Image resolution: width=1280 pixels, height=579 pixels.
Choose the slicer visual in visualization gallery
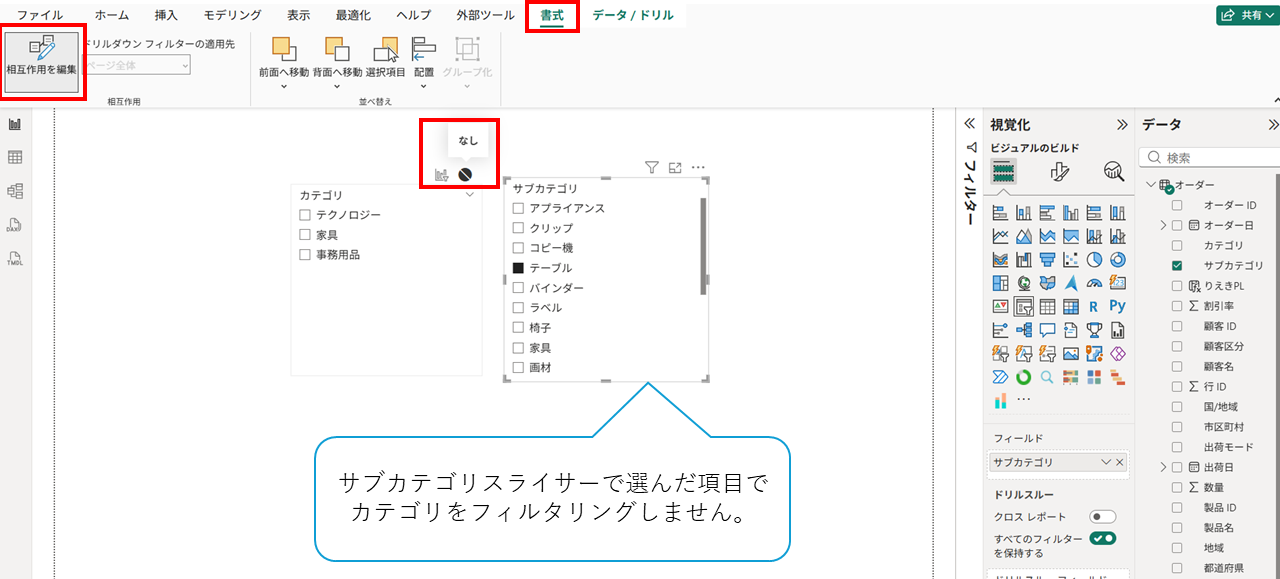[1023, 306]
